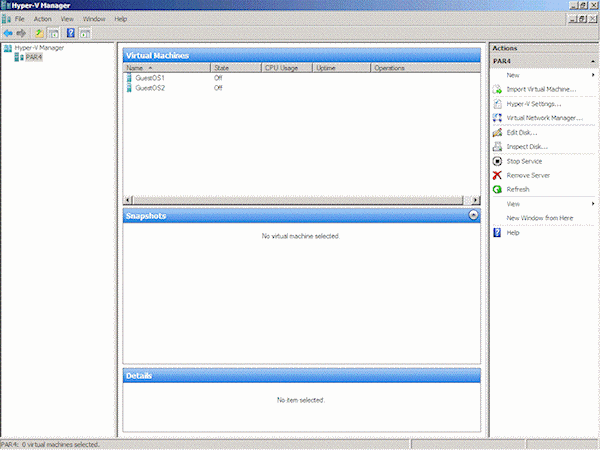
Task: Click the Help icon in the Actions pane
Action: pyautogui.click(x=497, y=233)
